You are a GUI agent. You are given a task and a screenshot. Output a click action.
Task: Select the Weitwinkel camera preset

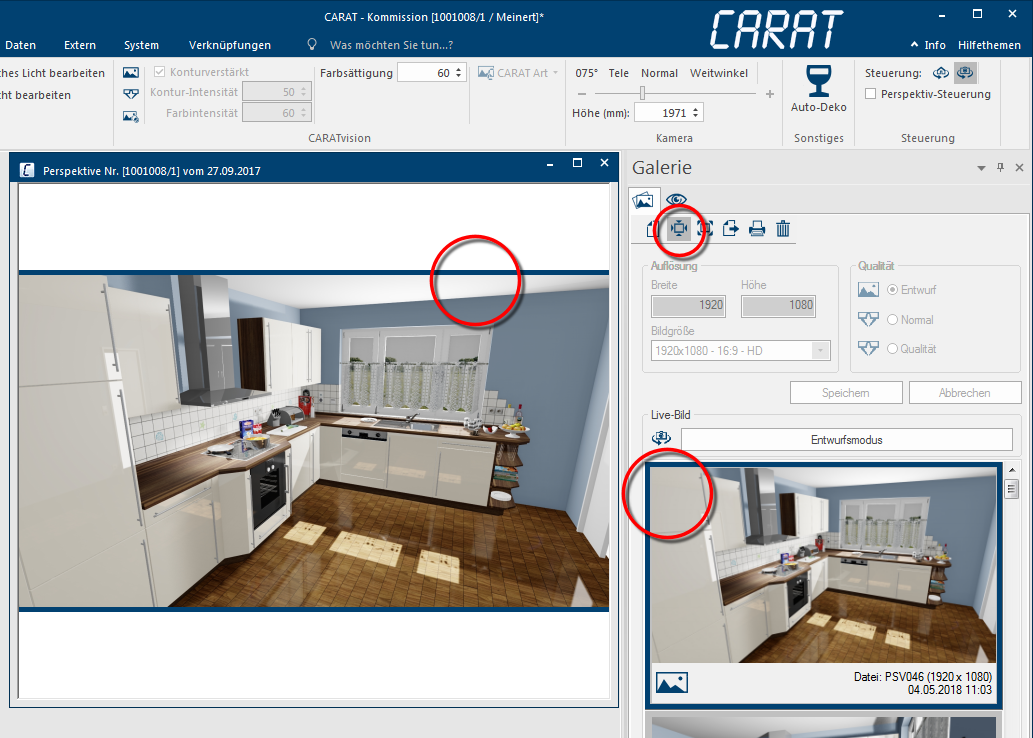718,73
